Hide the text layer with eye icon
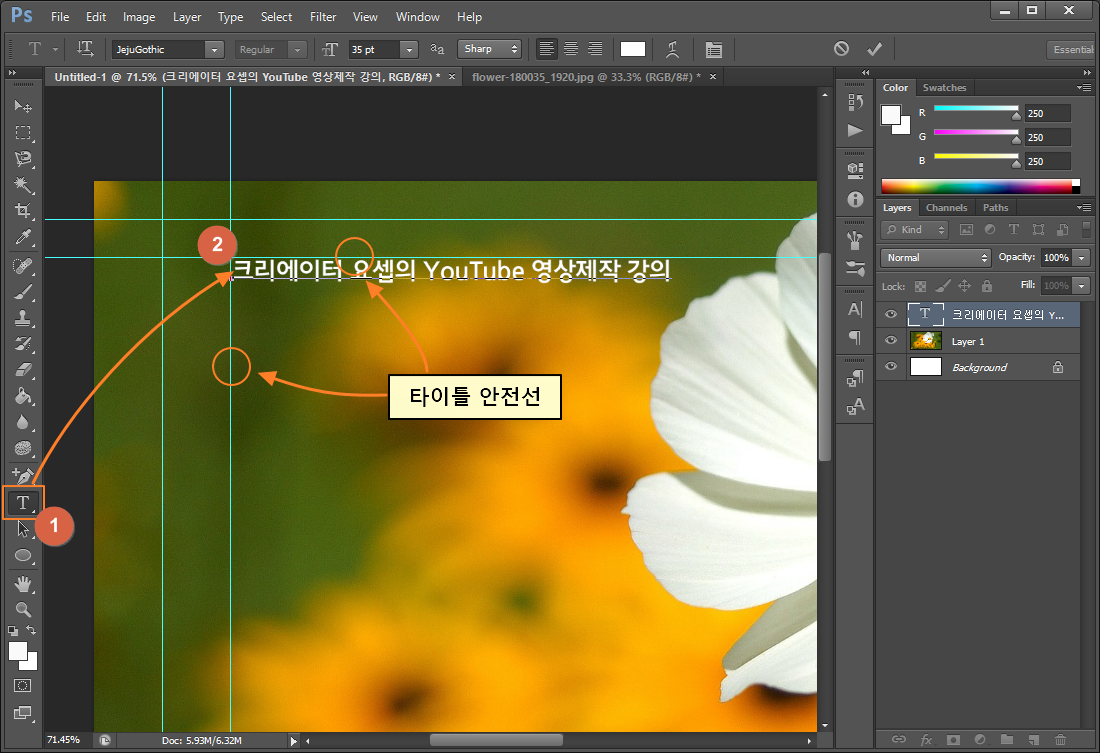The height and width of the screenshot is (753, 1100). (x=891, y=314)
